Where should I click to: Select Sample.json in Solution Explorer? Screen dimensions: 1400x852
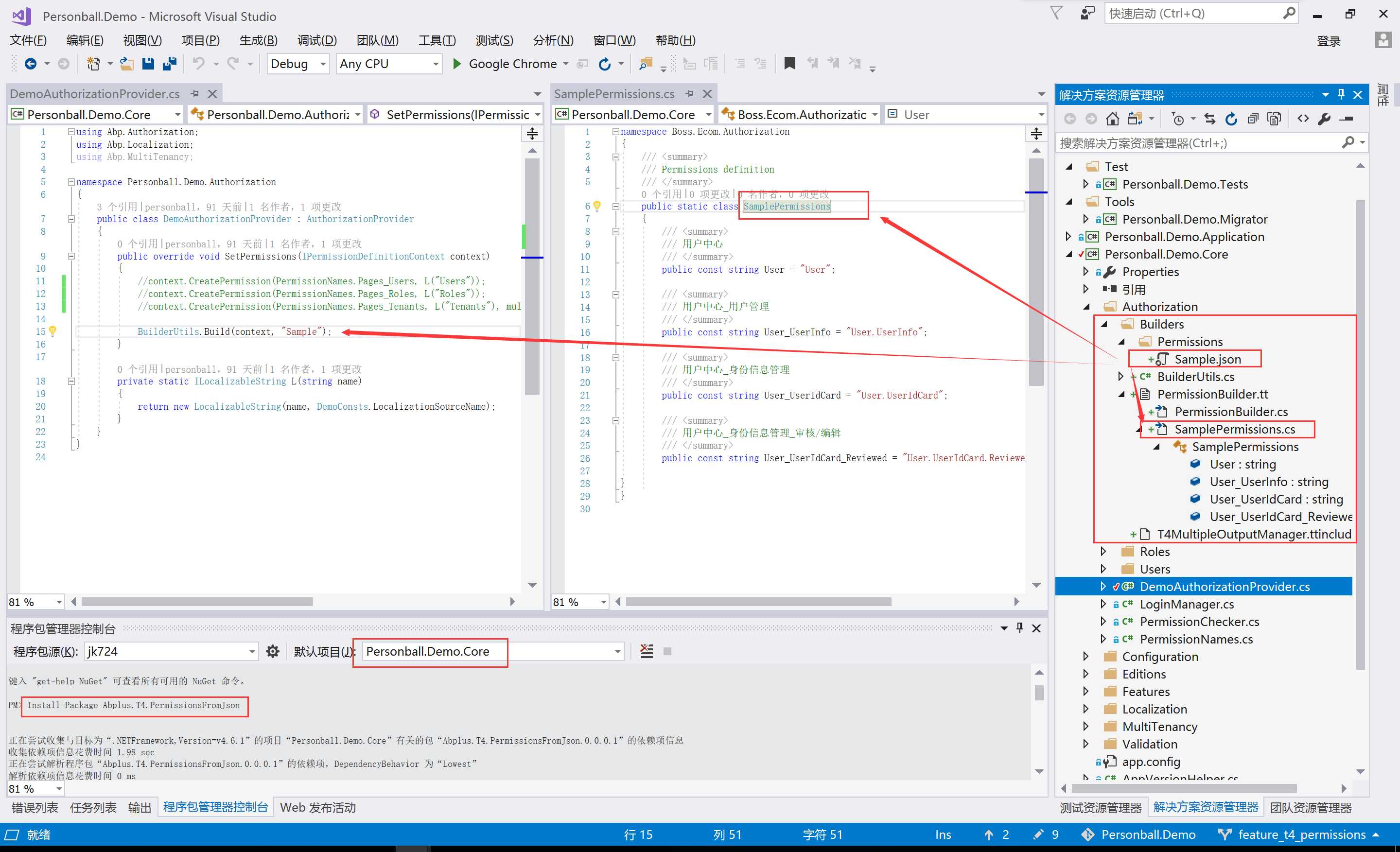[1207, 360]
